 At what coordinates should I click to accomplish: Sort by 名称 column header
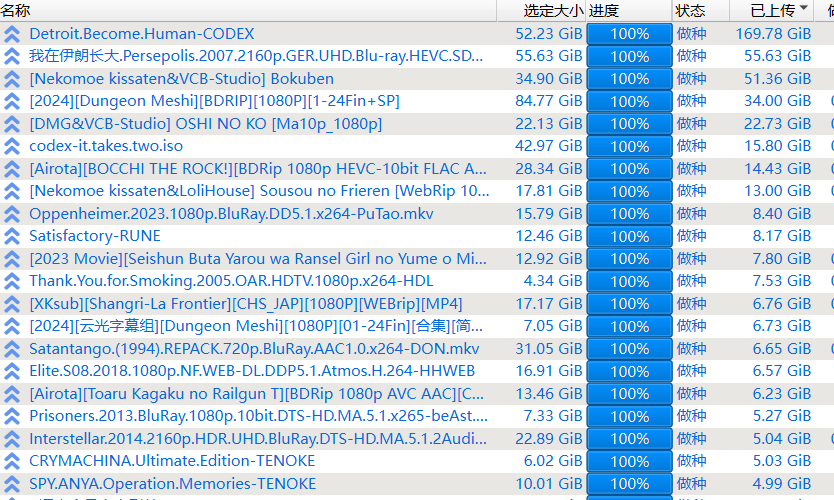coord(248,11)
